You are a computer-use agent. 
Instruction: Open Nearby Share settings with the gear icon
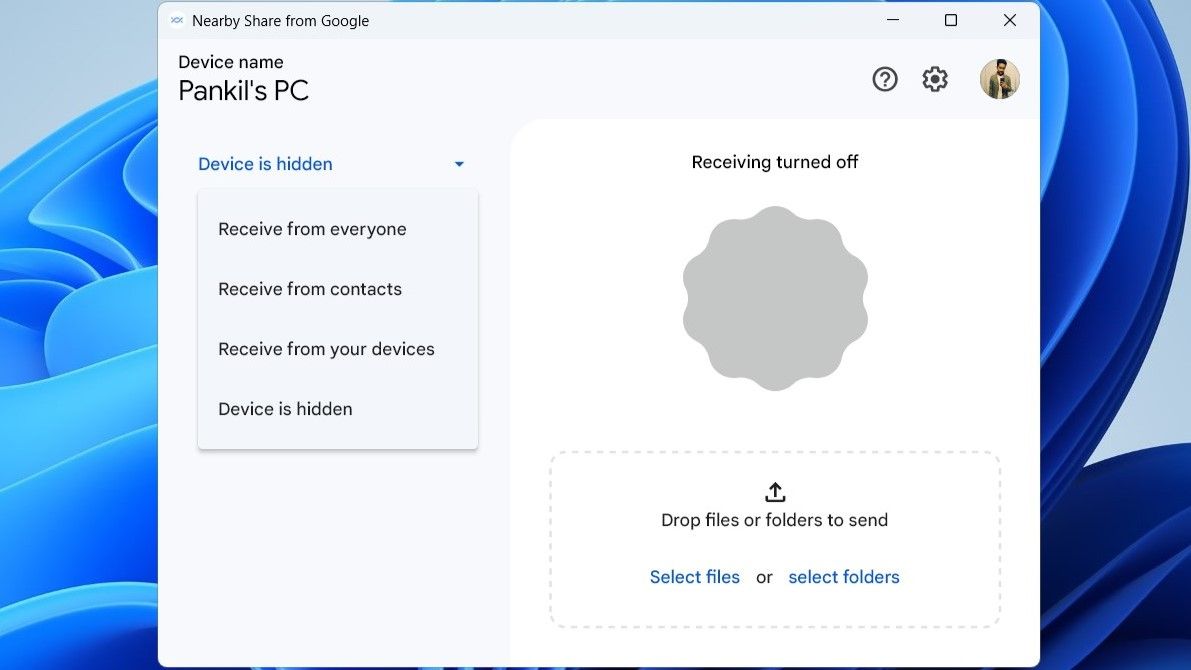(x=934, y=78)
